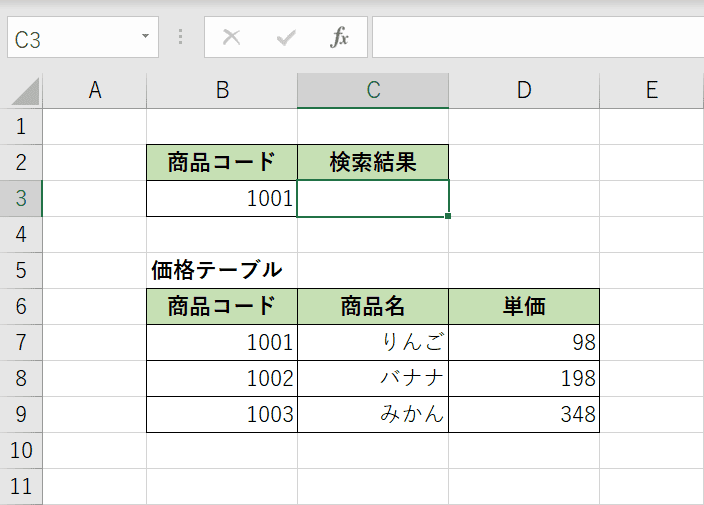Click the みかん cell
This screenshot has height=505, width=704.
(373, 414)
